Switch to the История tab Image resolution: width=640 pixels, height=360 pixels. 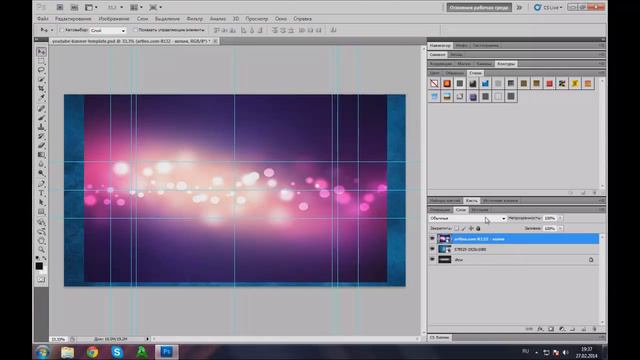coord(480,210)
